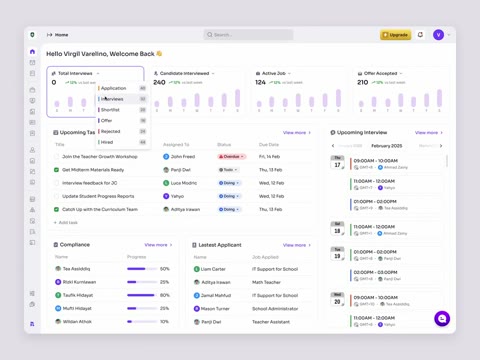Open Luca Modric's Doing status dropdown

tap(229, 183)
